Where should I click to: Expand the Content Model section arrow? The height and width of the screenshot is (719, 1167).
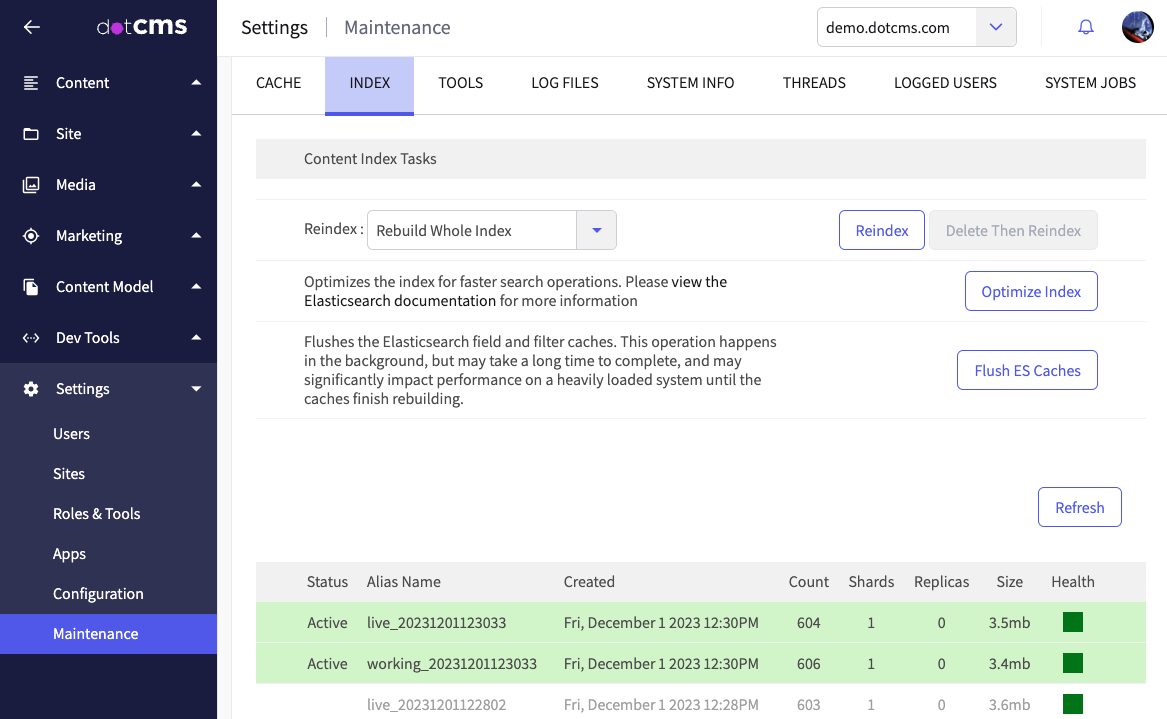196,287
